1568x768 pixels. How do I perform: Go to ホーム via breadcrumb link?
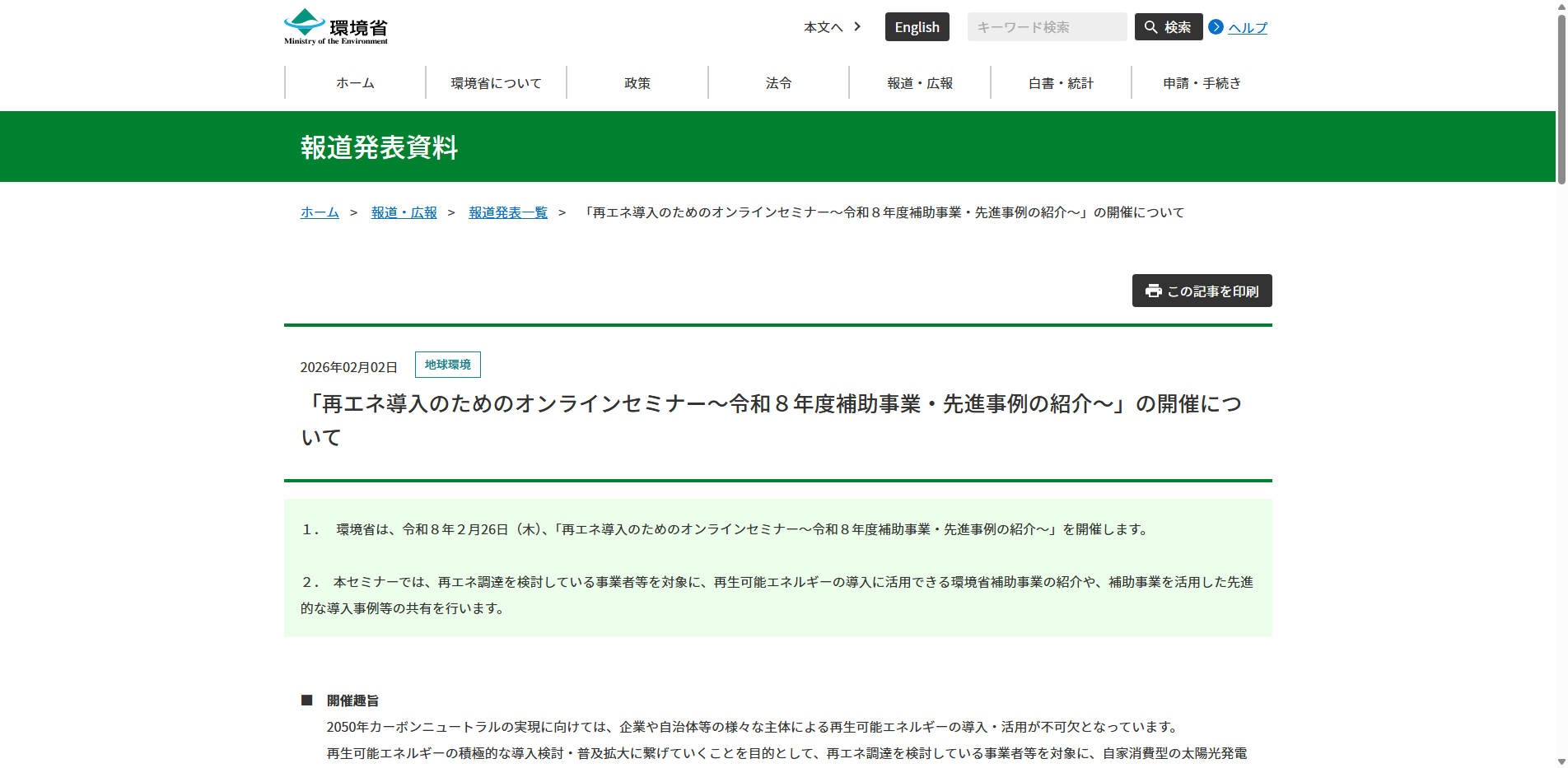click(x=320, y=212)
